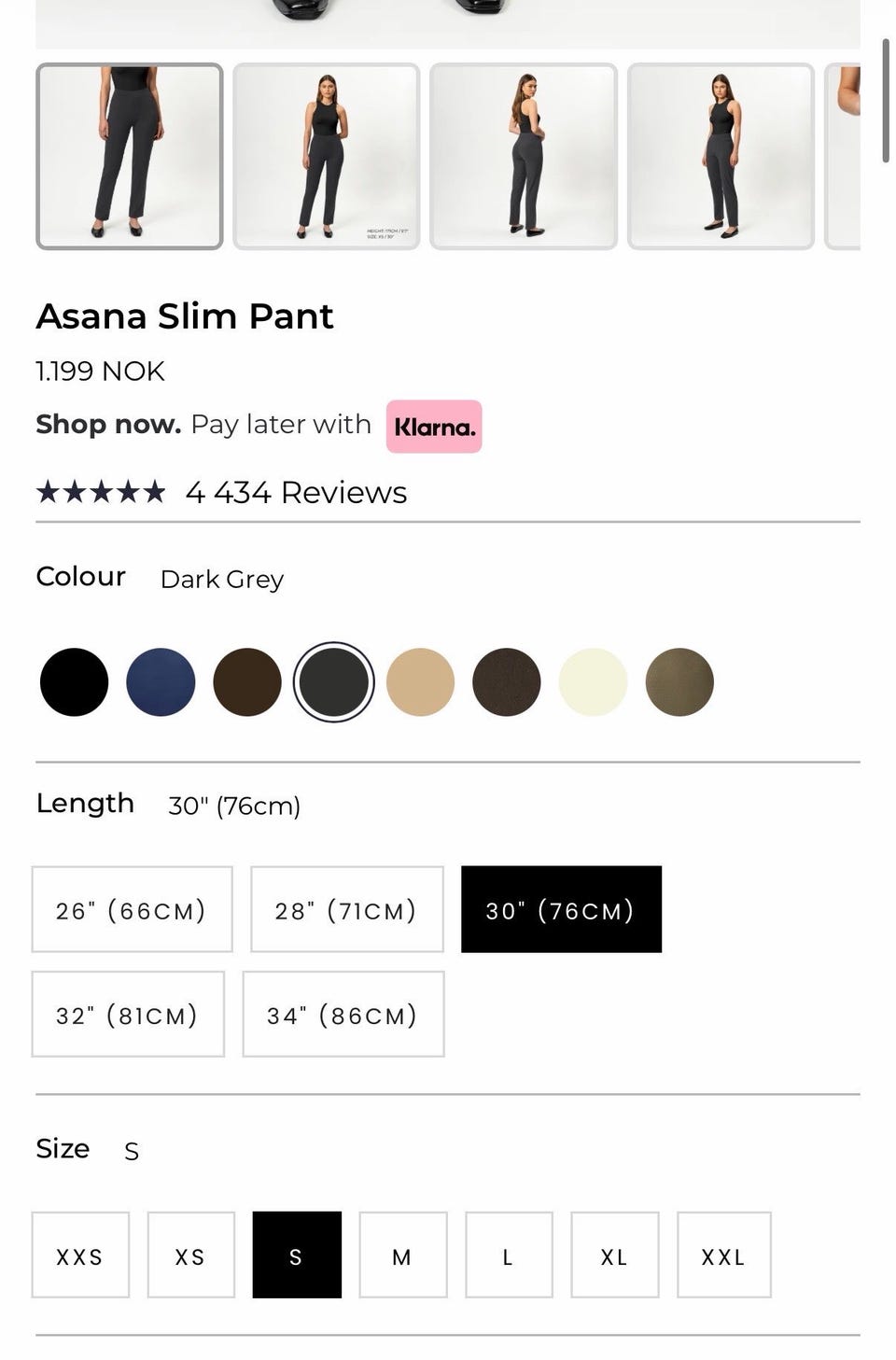Pick the 32" (81CM) length option
The width and height of the screenshot is (896, 1360).
tap(128, 1015)
